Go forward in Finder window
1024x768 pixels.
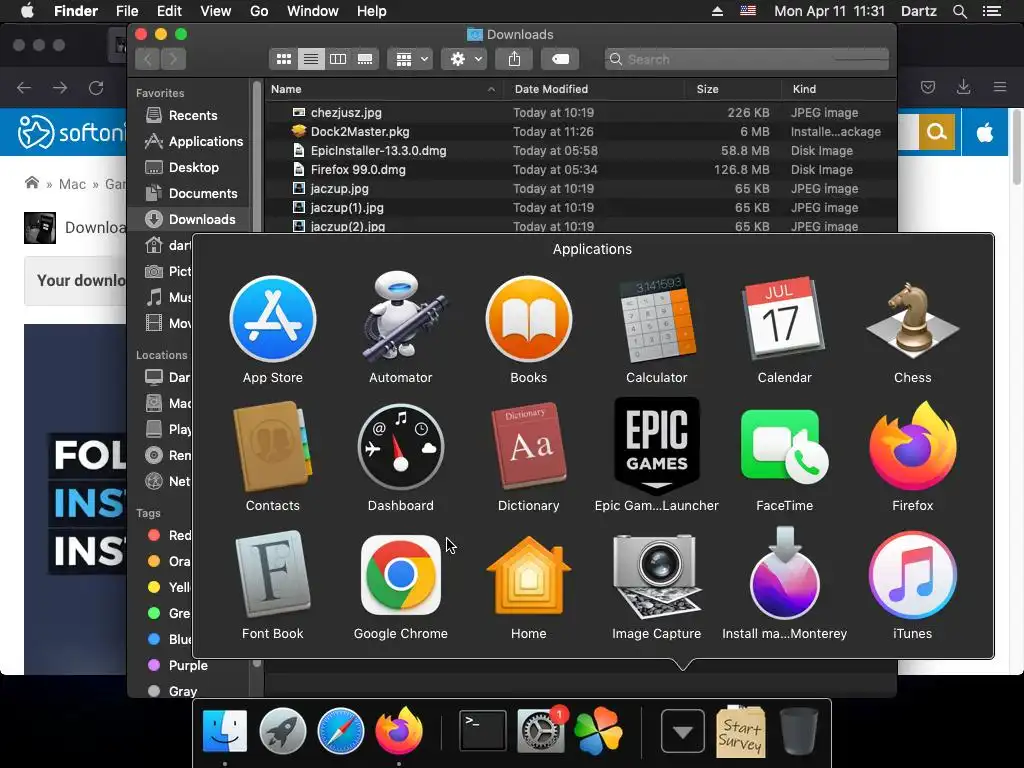173,59
